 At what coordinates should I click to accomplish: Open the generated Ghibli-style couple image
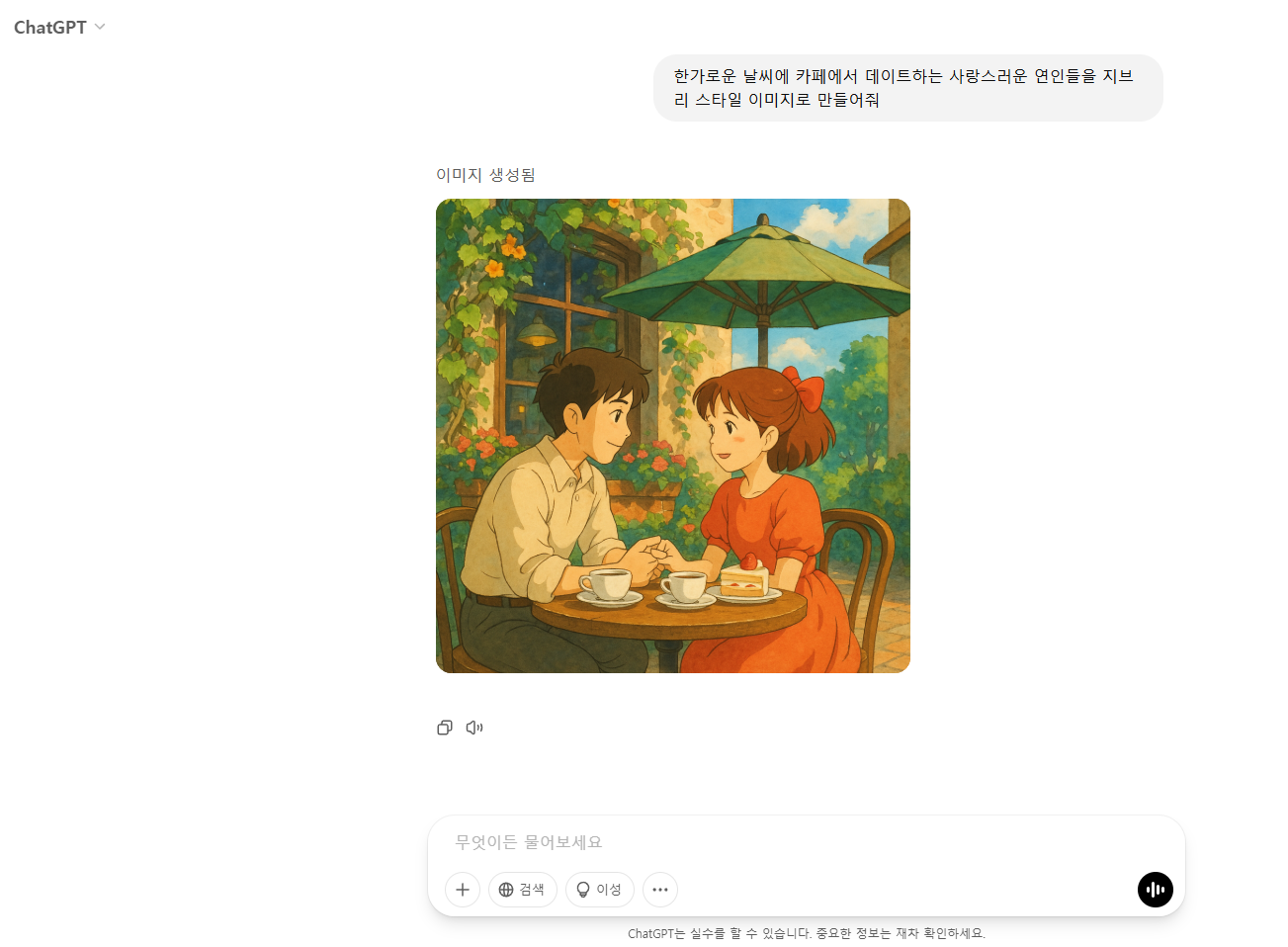673,436
